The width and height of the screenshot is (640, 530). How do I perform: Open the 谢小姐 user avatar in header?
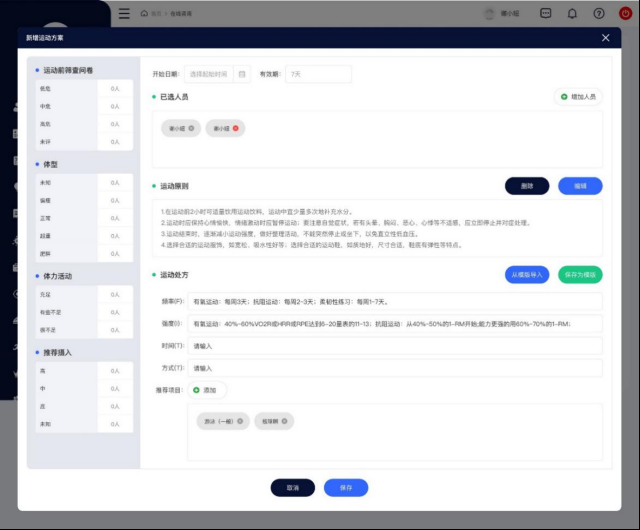coord(489,13)
